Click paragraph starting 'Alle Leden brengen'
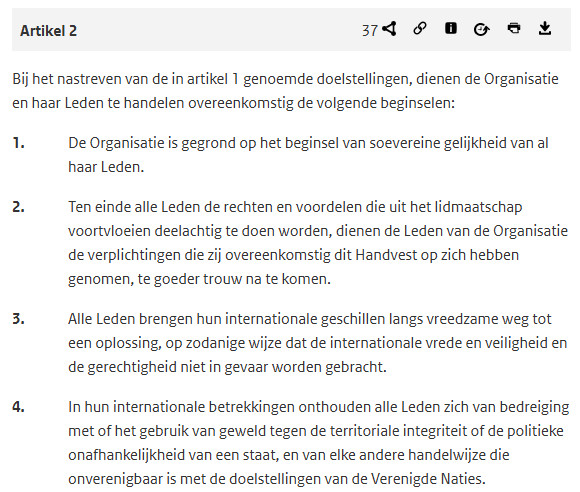Image resolution: width=580 pixels, height=492 pixels. 317,343
